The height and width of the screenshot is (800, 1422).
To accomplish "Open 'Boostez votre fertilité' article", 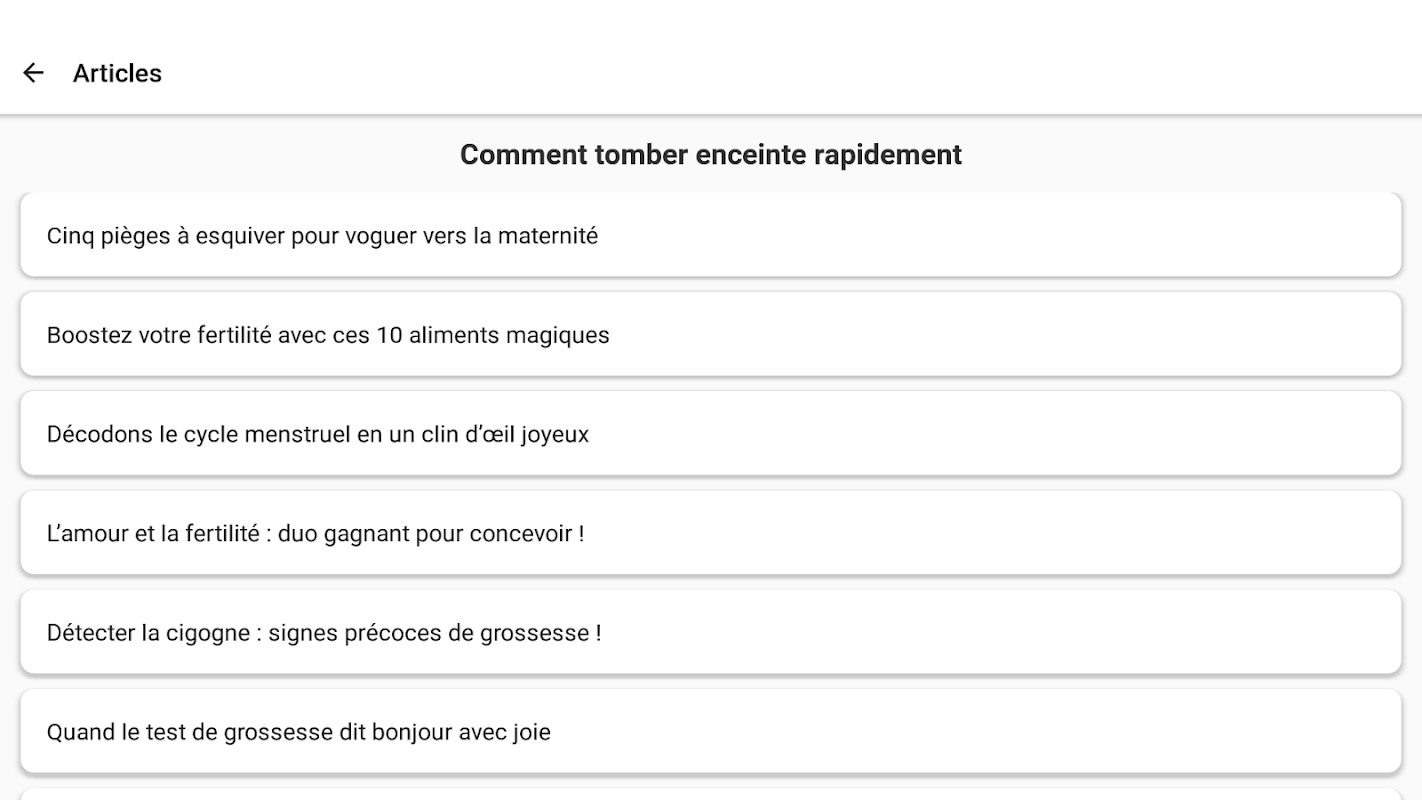I will [x=710, y=335].
